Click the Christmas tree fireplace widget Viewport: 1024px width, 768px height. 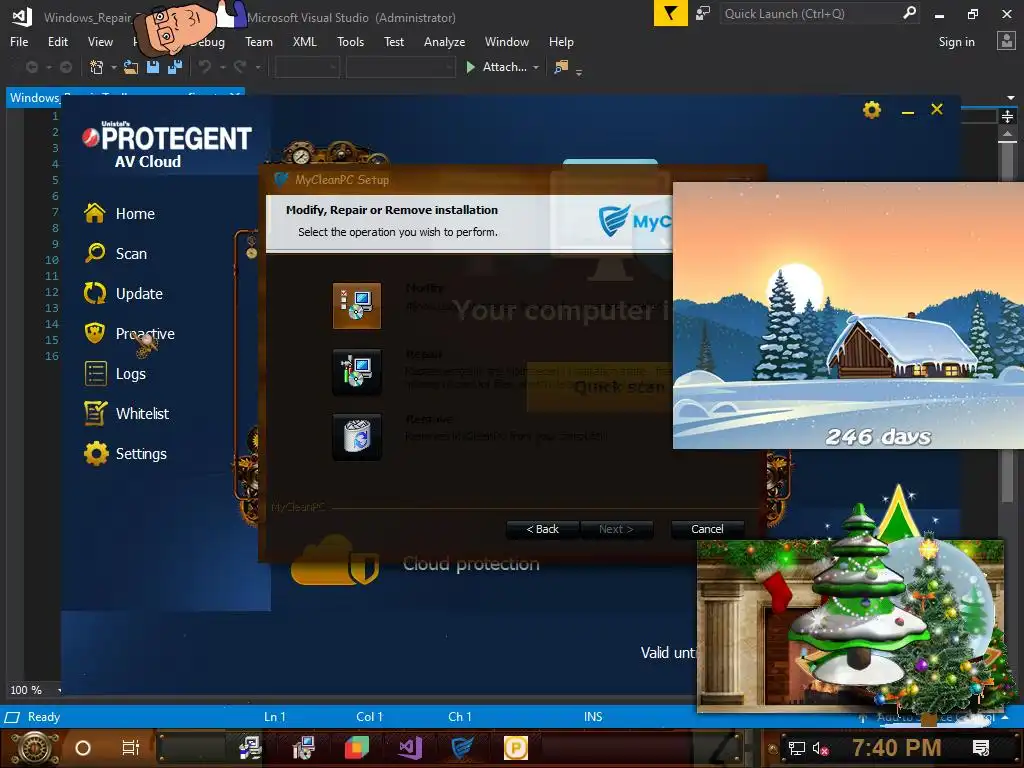pos(851,626)
